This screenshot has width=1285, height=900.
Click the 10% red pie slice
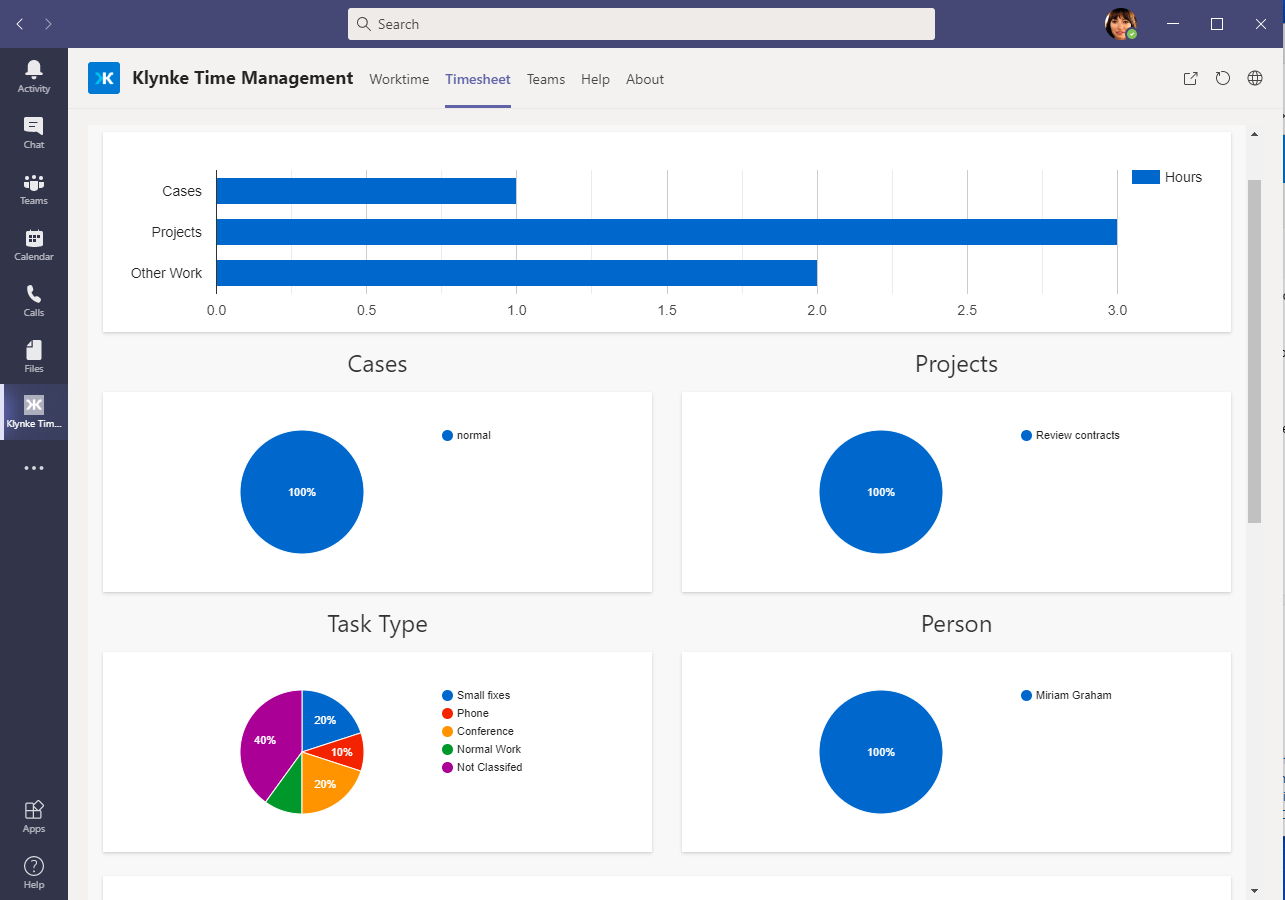(340, 751)
